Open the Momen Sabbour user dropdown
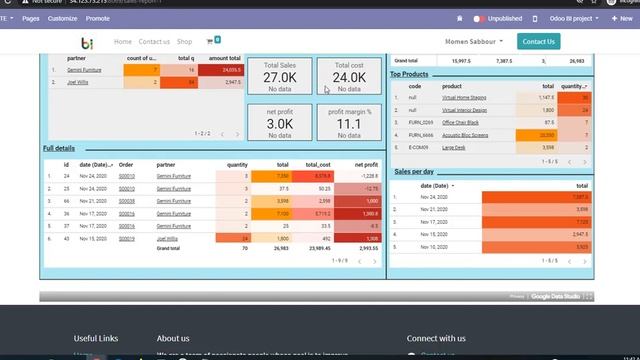Screen dimensions: 640x360 click(474, 42)
